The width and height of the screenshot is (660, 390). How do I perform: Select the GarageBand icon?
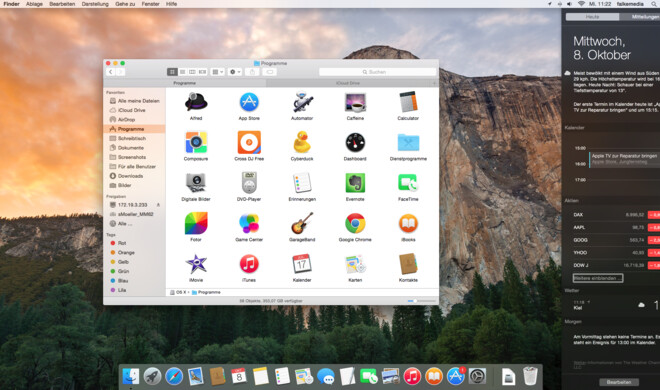pos(302,223)
